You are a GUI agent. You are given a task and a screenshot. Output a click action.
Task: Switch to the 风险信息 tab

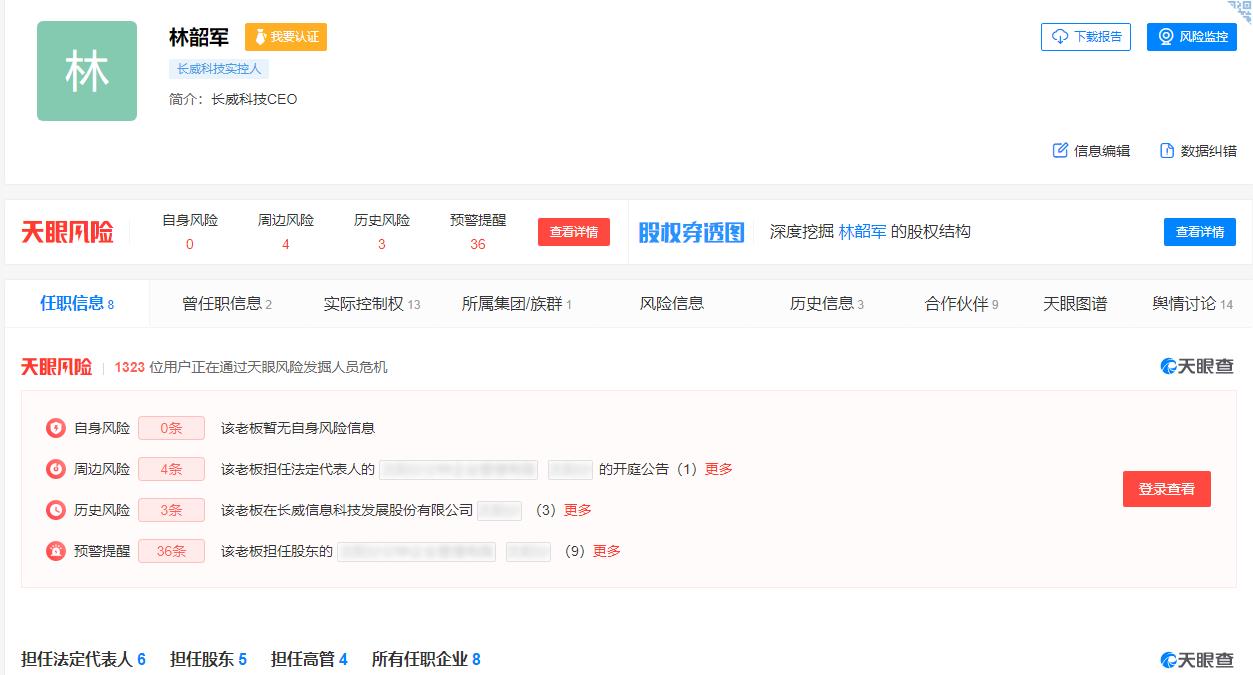coord(672,304)
